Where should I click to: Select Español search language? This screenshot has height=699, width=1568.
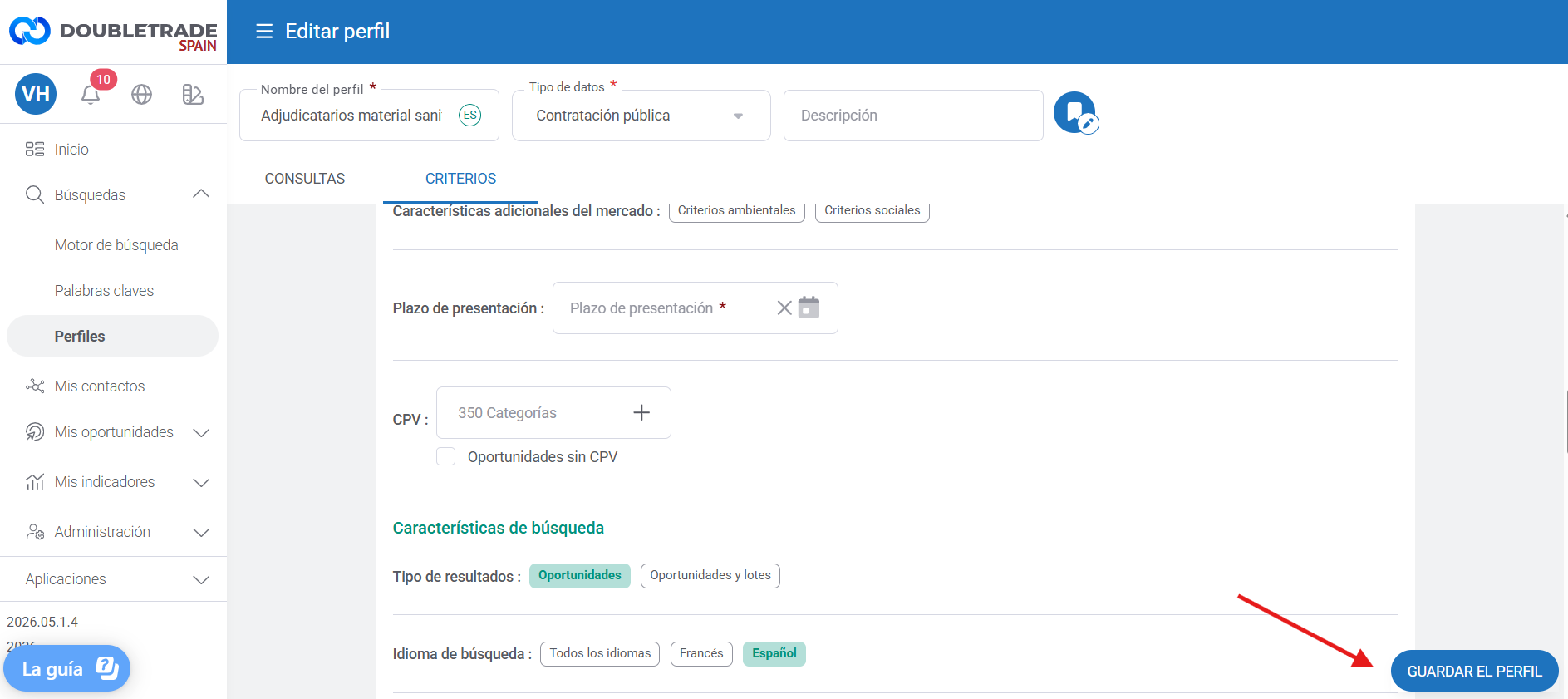774,654
